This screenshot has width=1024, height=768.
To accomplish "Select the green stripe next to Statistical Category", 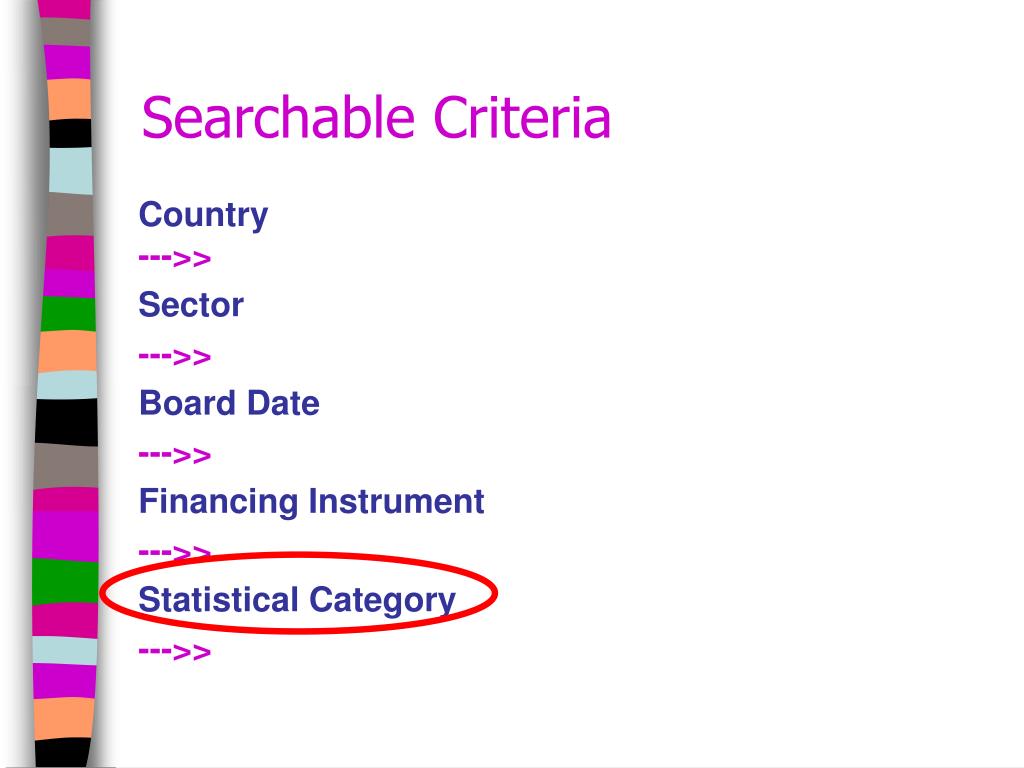I will tap(65, 581).
